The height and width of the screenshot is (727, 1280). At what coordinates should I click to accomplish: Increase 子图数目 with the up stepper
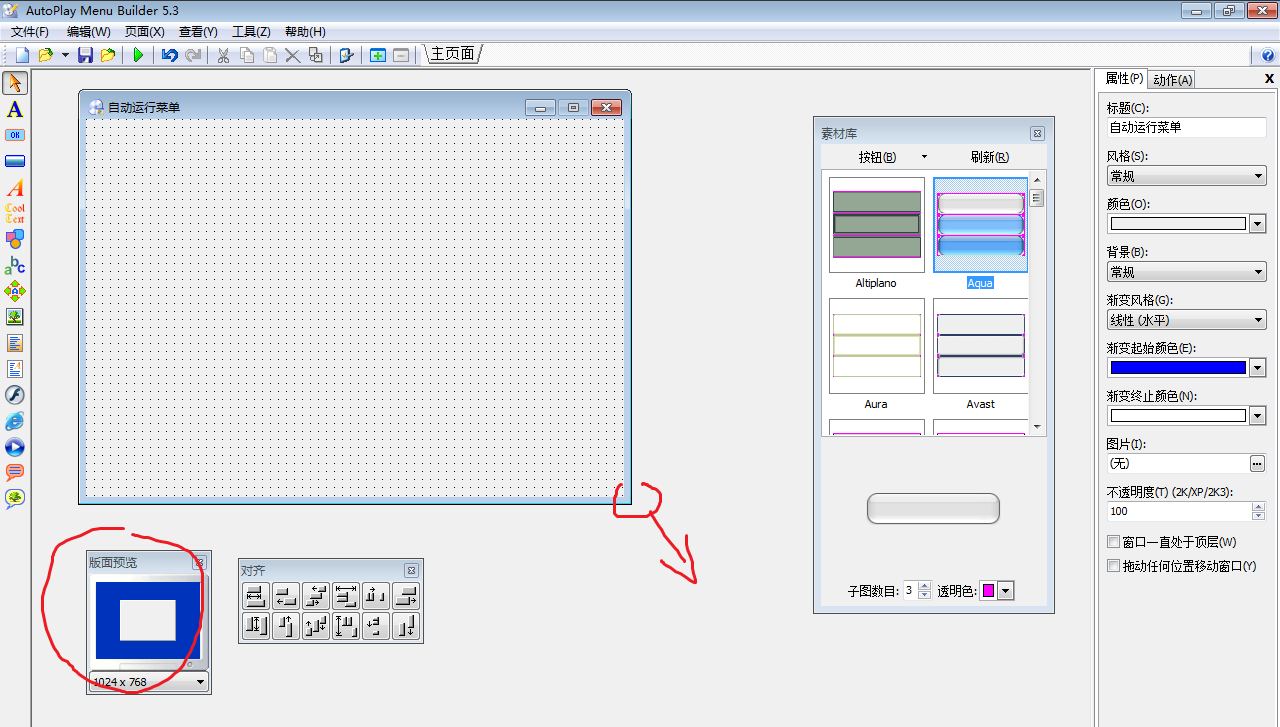(925, 587)
